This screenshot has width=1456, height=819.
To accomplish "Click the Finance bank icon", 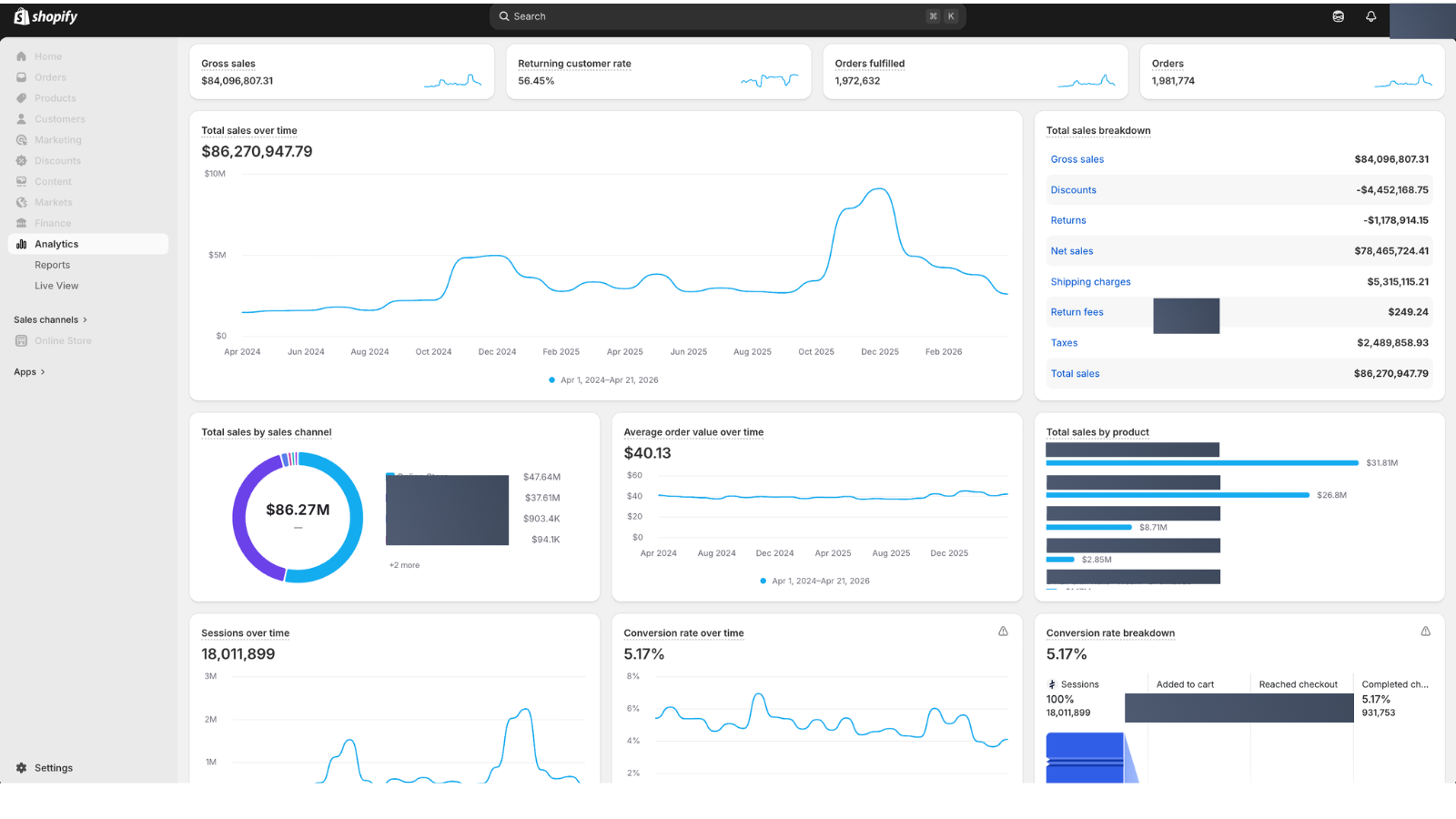I will (x=21, y=223).
